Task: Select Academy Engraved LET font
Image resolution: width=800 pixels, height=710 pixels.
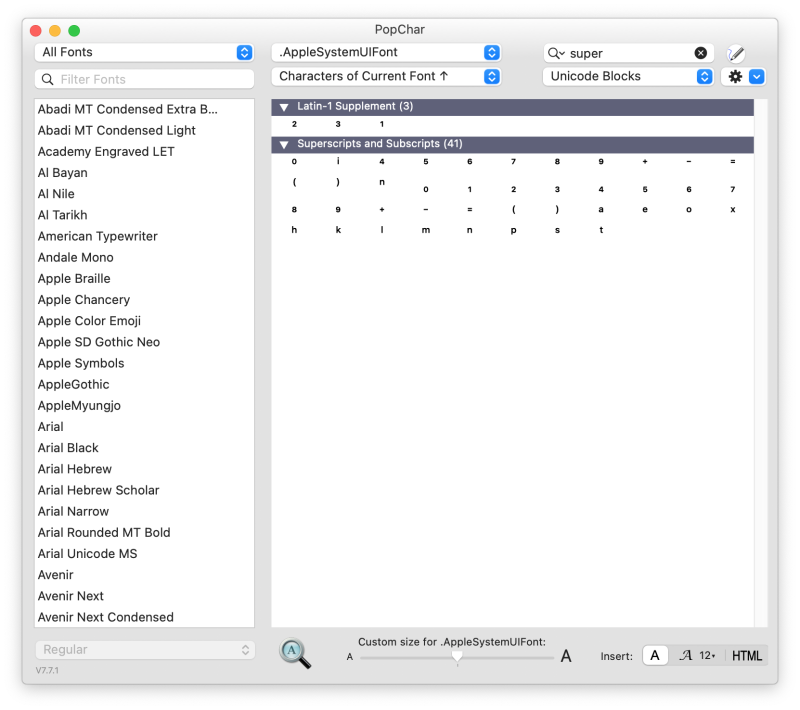Action: pos(145,151)
